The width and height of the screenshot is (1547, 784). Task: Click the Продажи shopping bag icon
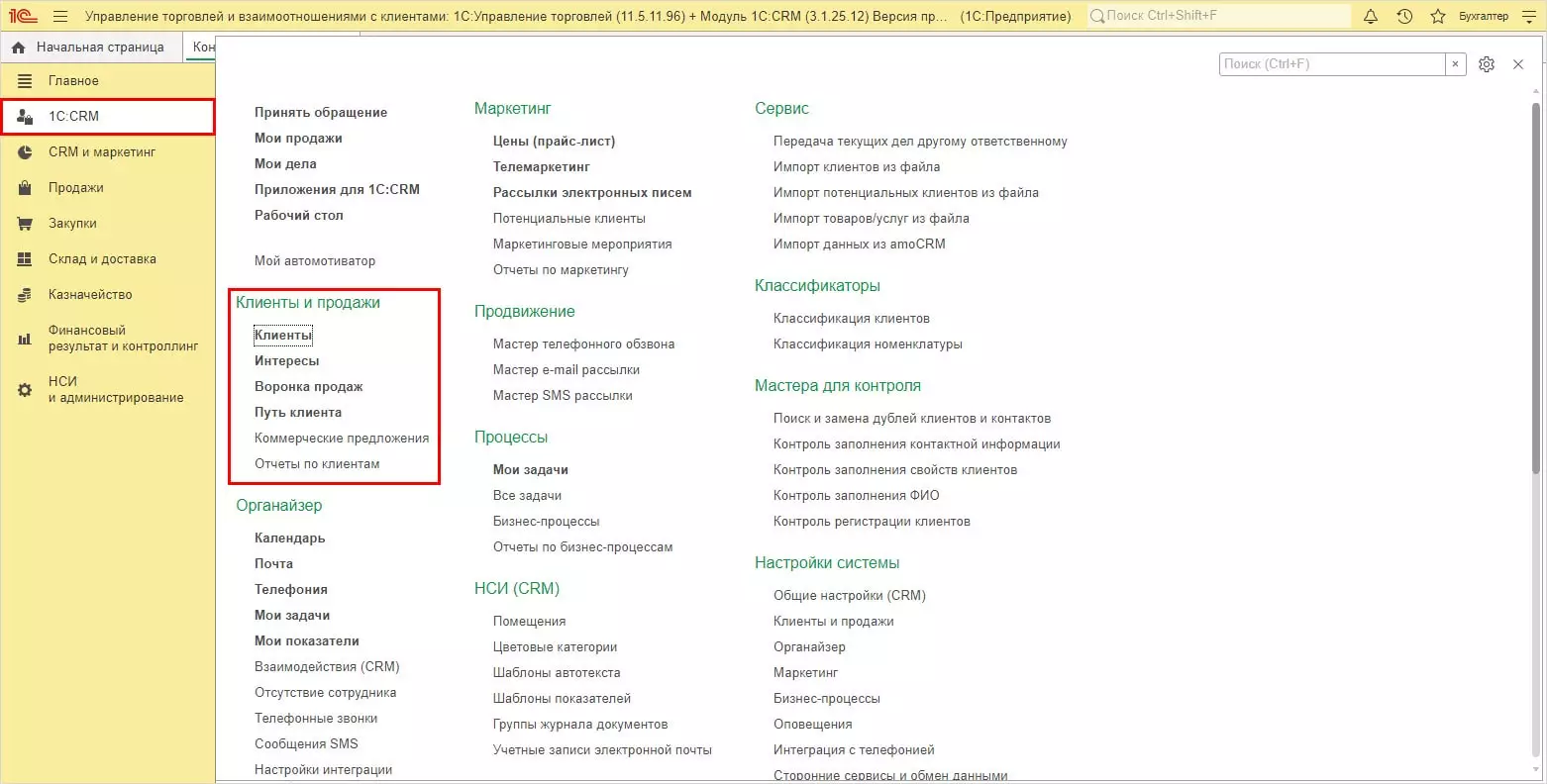(25, 188)
